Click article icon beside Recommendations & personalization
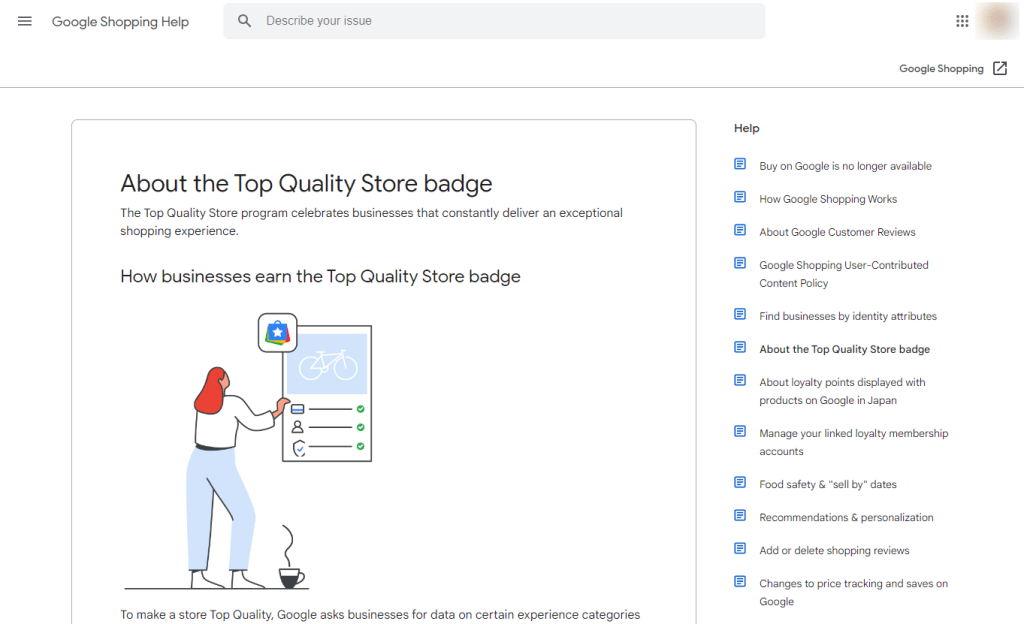The width and height of the screenshot is (1024, 624). [x=740, y=516]
